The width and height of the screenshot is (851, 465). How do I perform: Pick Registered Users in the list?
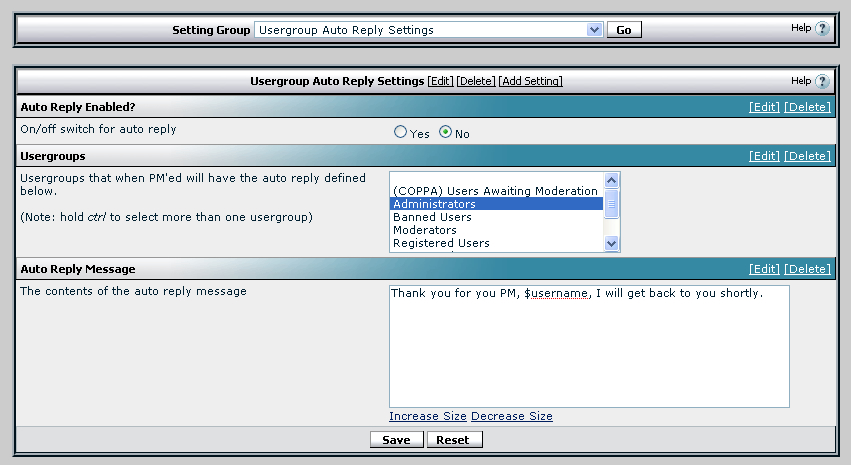tap(496, 243)
